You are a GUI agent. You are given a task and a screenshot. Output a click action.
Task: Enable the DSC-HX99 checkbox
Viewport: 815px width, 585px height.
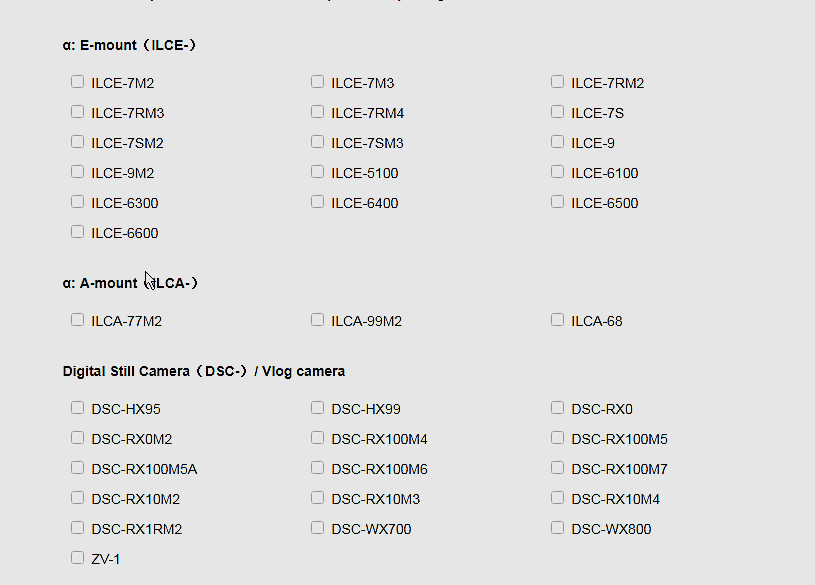[318, 408]
